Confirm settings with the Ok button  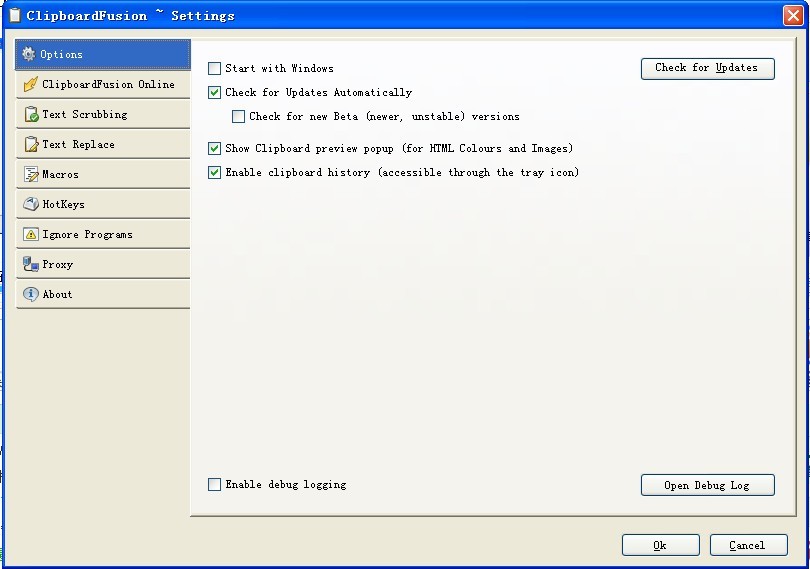pyautogui.click(x=660, y=545)
